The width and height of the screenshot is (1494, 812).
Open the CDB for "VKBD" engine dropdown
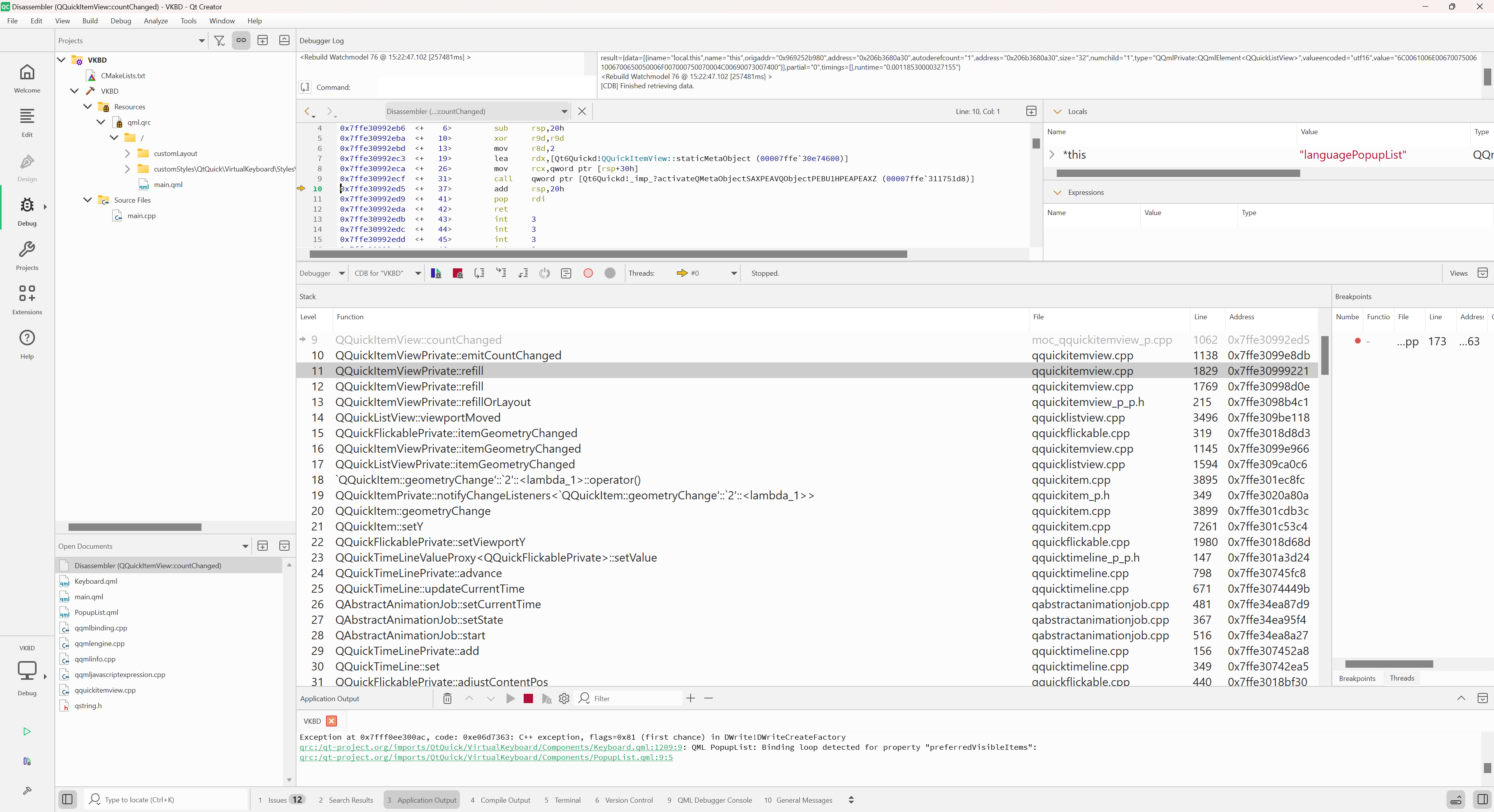tap(388, 273)
